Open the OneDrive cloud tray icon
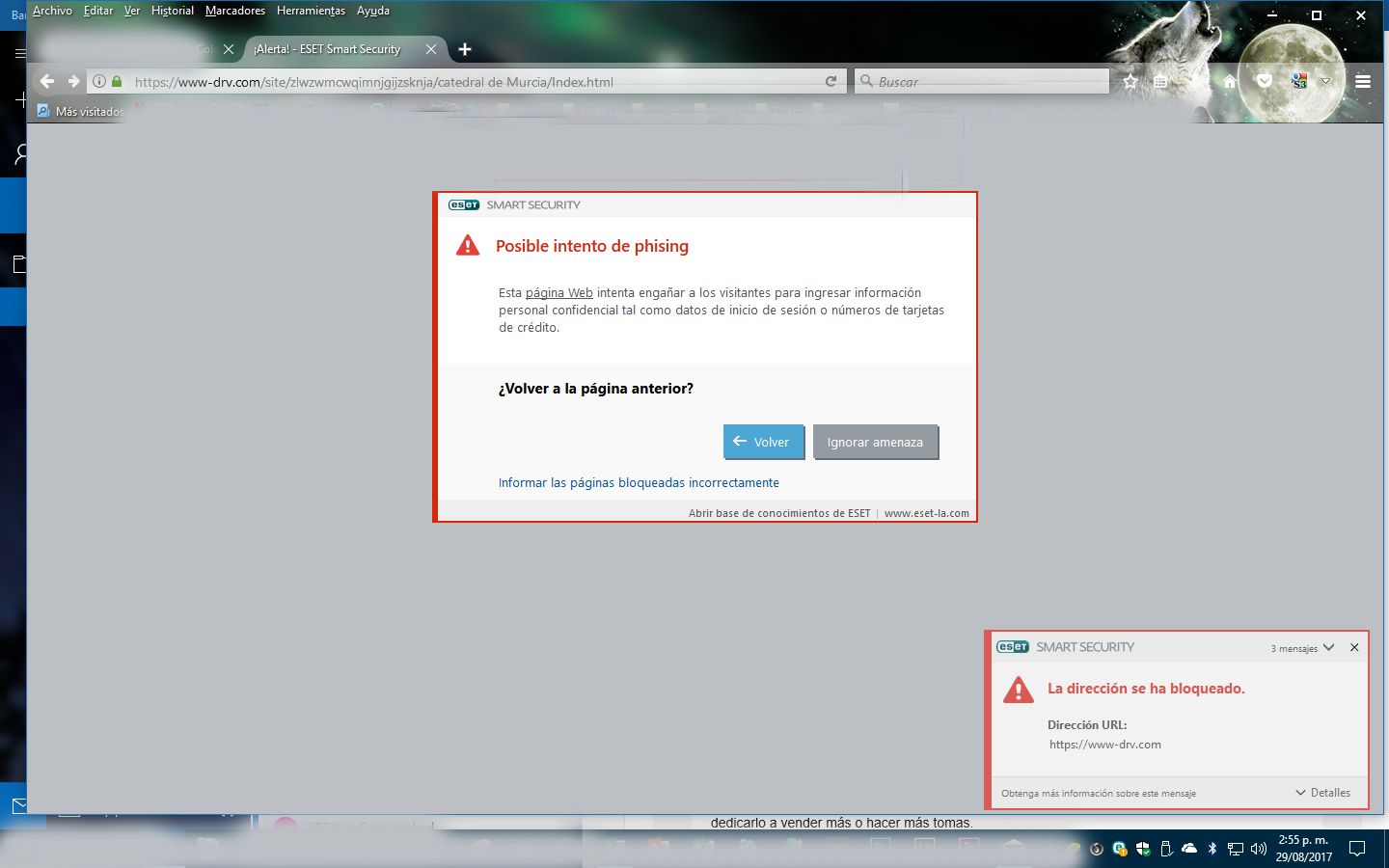 [x=1189, y=849]
